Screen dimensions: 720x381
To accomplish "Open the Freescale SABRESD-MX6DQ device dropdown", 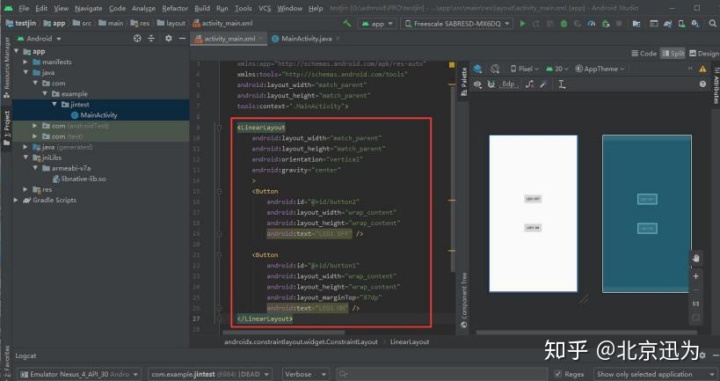I will coord(456,23).
